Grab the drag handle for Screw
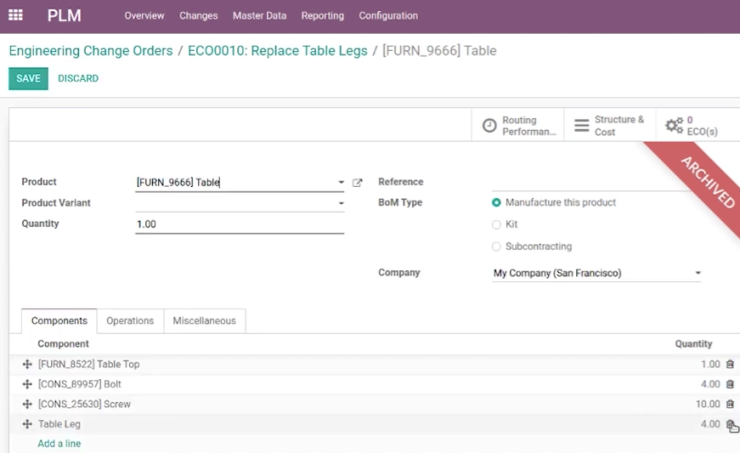740x453 pixels. click(x=27, y=404)
